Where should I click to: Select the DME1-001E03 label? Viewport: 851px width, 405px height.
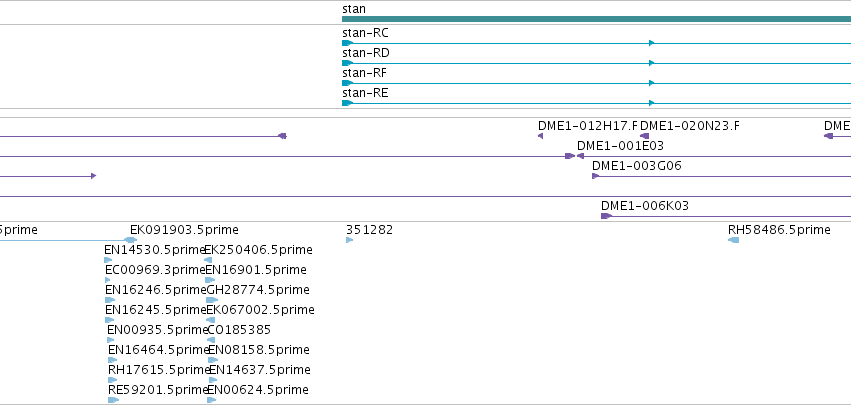(x=620, y=146)
